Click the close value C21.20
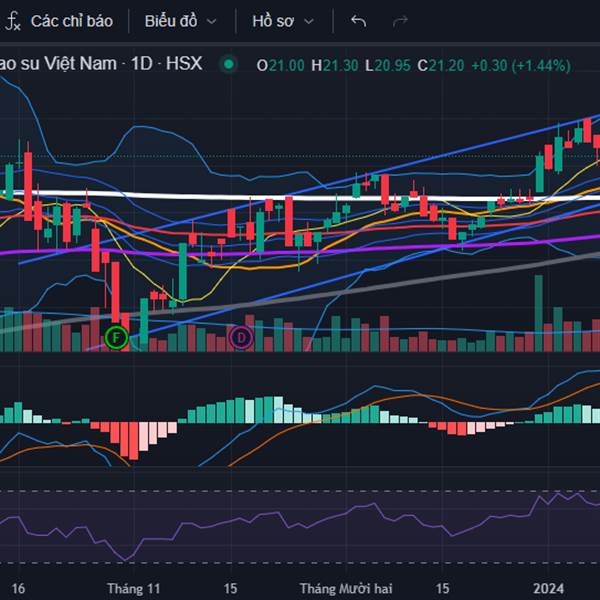The height and width of the screenshot is (600, 600). tap(441, 65)
